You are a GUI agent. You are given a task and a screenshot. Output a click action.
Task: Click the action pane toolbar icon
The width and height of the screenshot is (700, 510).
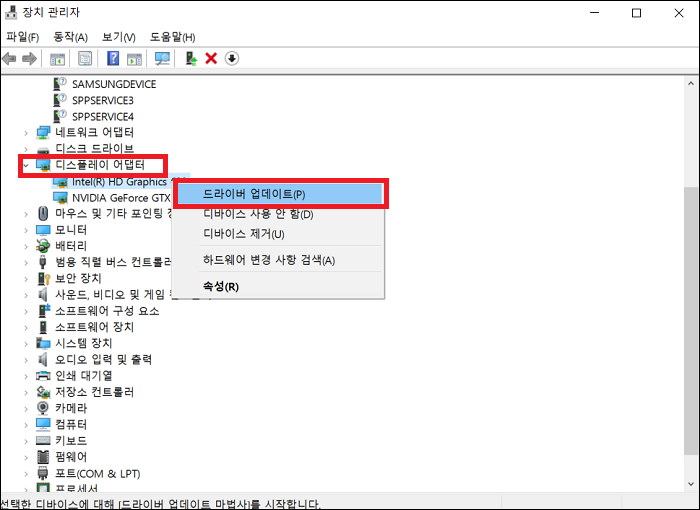tap(134, 59)
